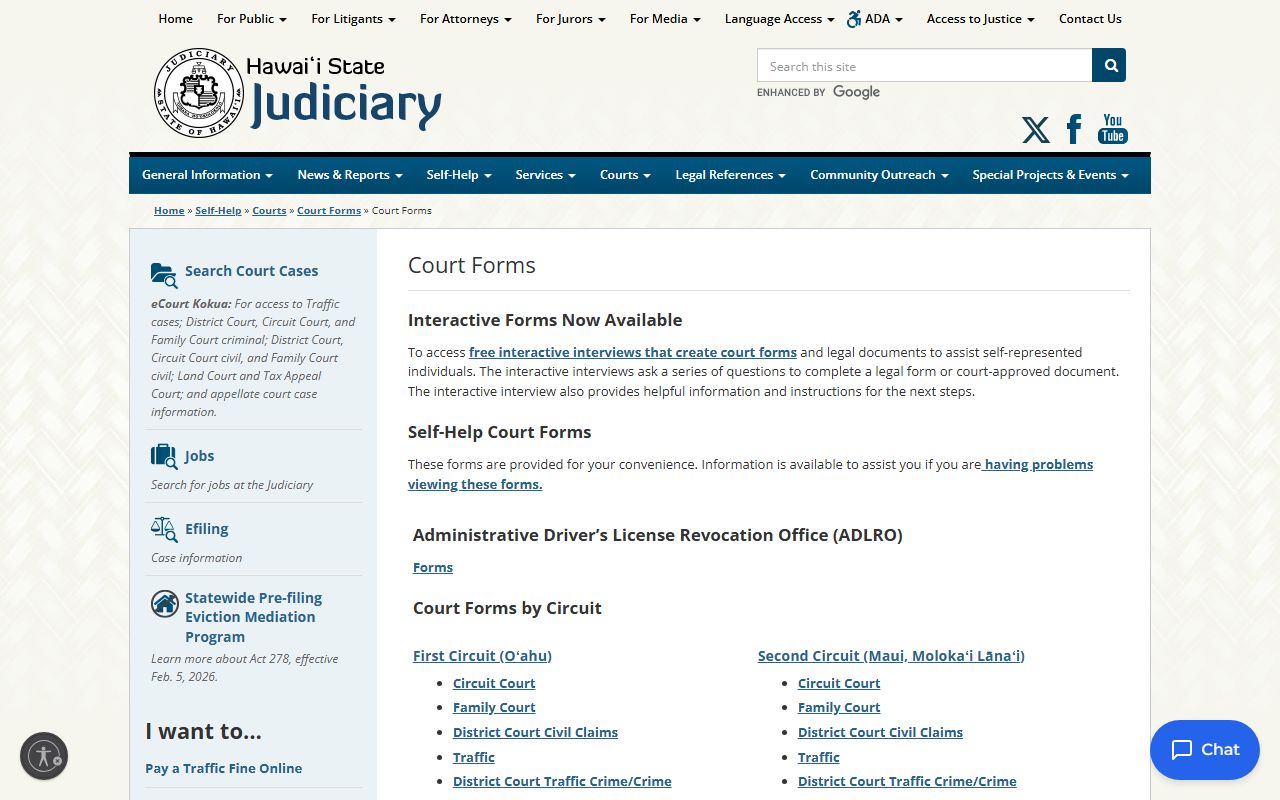
Task: Open the Chat widget
Action: click(x=1205, y=750)
